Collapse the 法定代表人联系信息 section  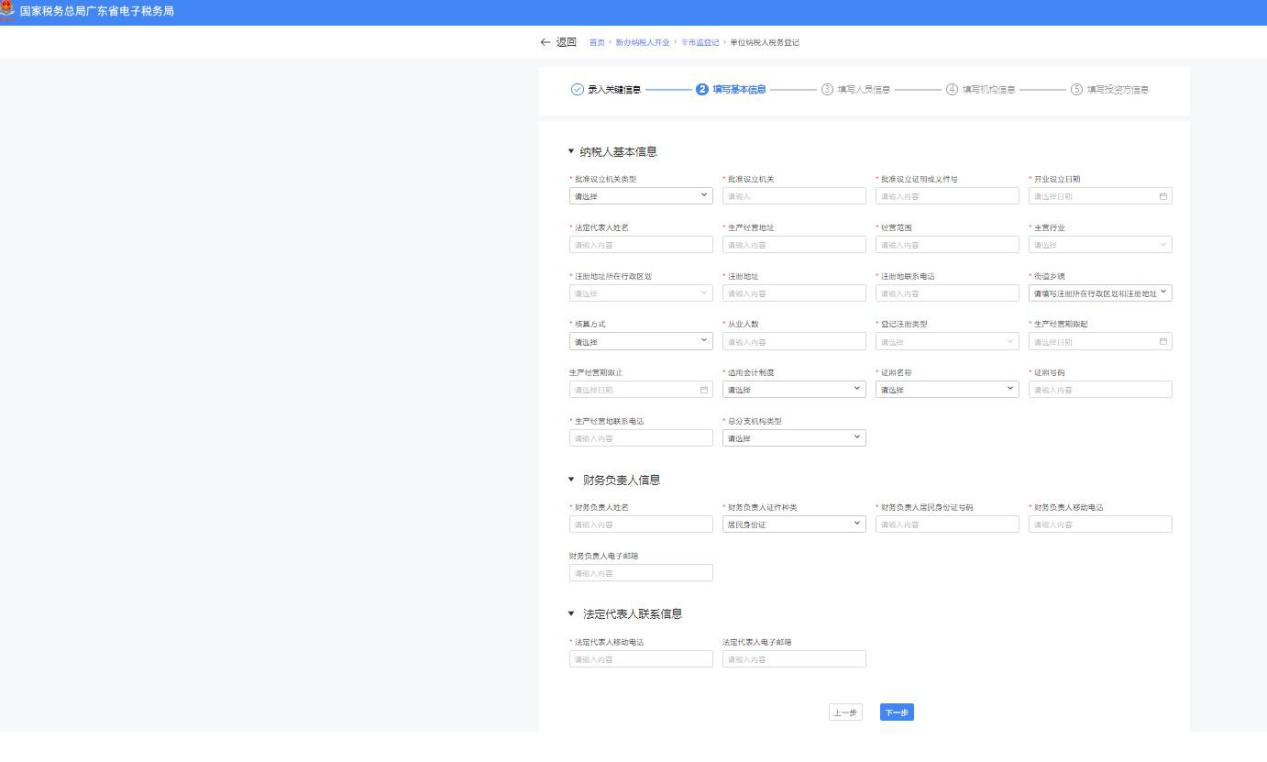571,613
